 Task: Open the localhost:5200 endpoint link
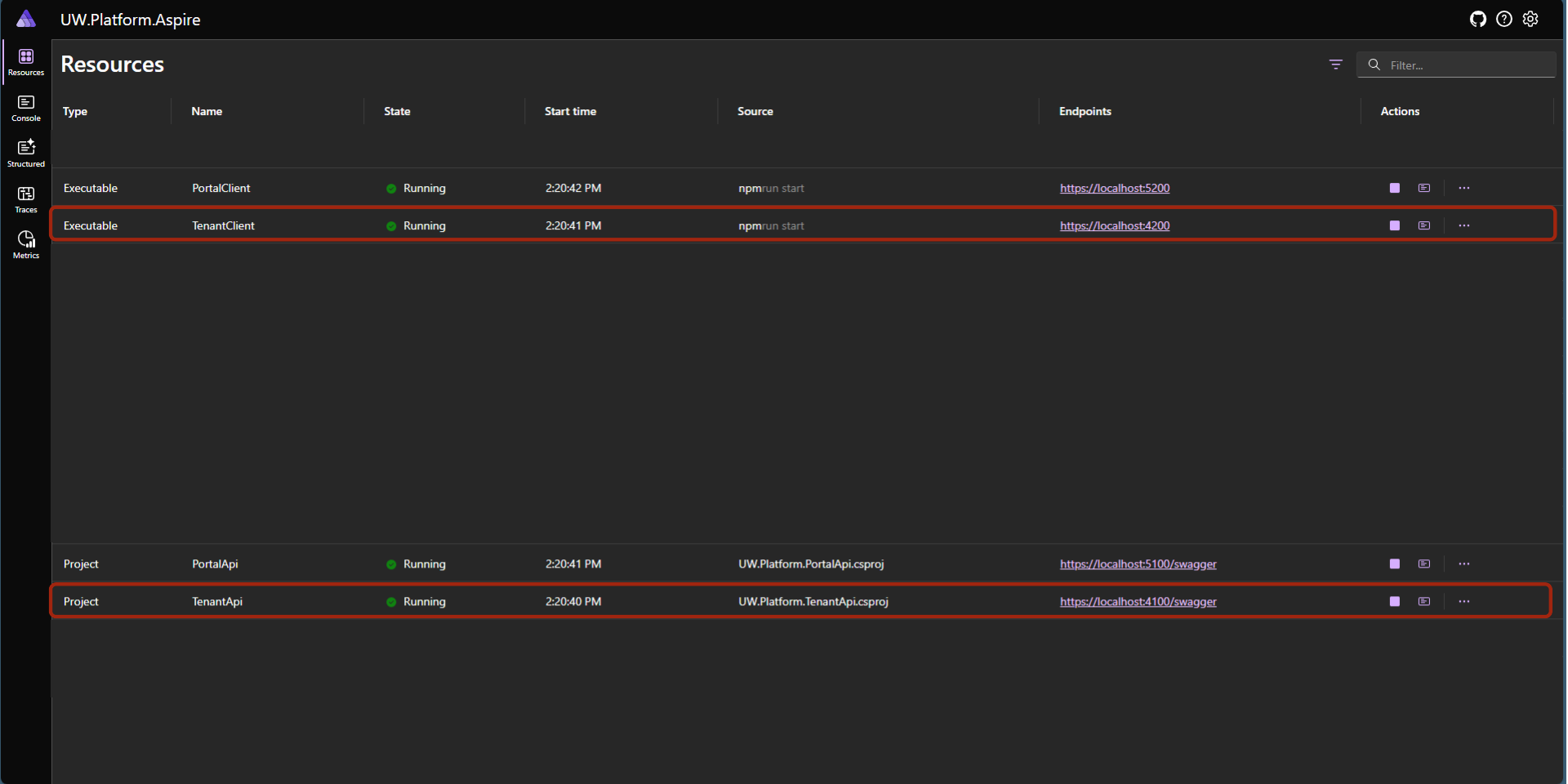(1114, 189)
